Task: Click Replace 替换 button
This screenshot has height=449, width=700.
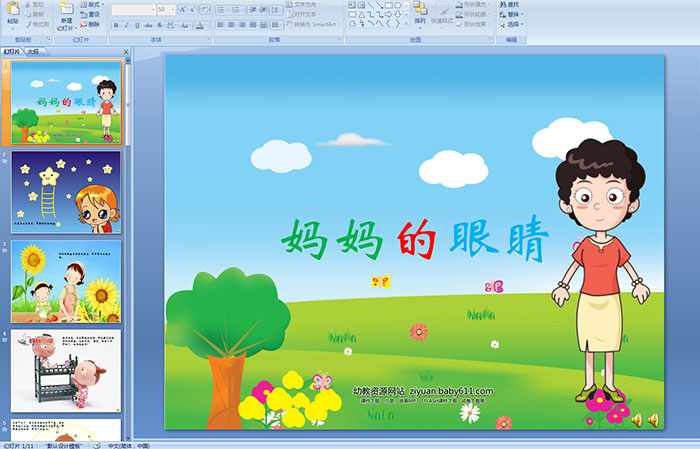Action: (x=511, y=14)
